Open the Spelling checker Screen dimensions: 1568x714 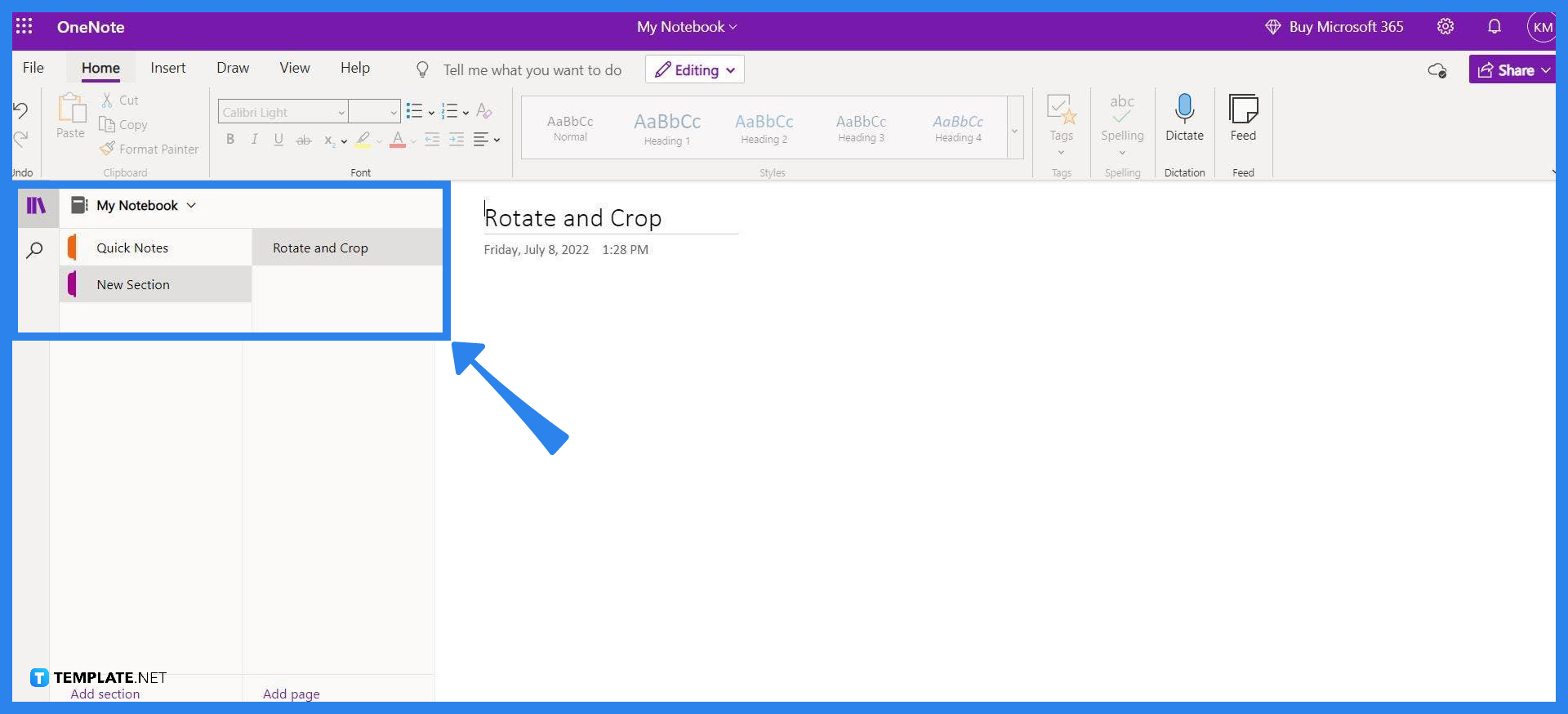[1122, 125]
